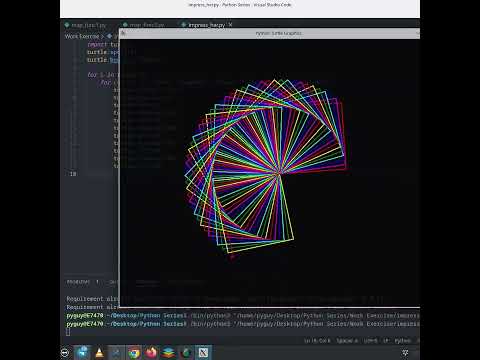Image resolution: width=480 pixels, height=360 pixels.
Task: Click the Python Turtle Graphics title bar
Action: pyautogui.click(x=270, y=33)
